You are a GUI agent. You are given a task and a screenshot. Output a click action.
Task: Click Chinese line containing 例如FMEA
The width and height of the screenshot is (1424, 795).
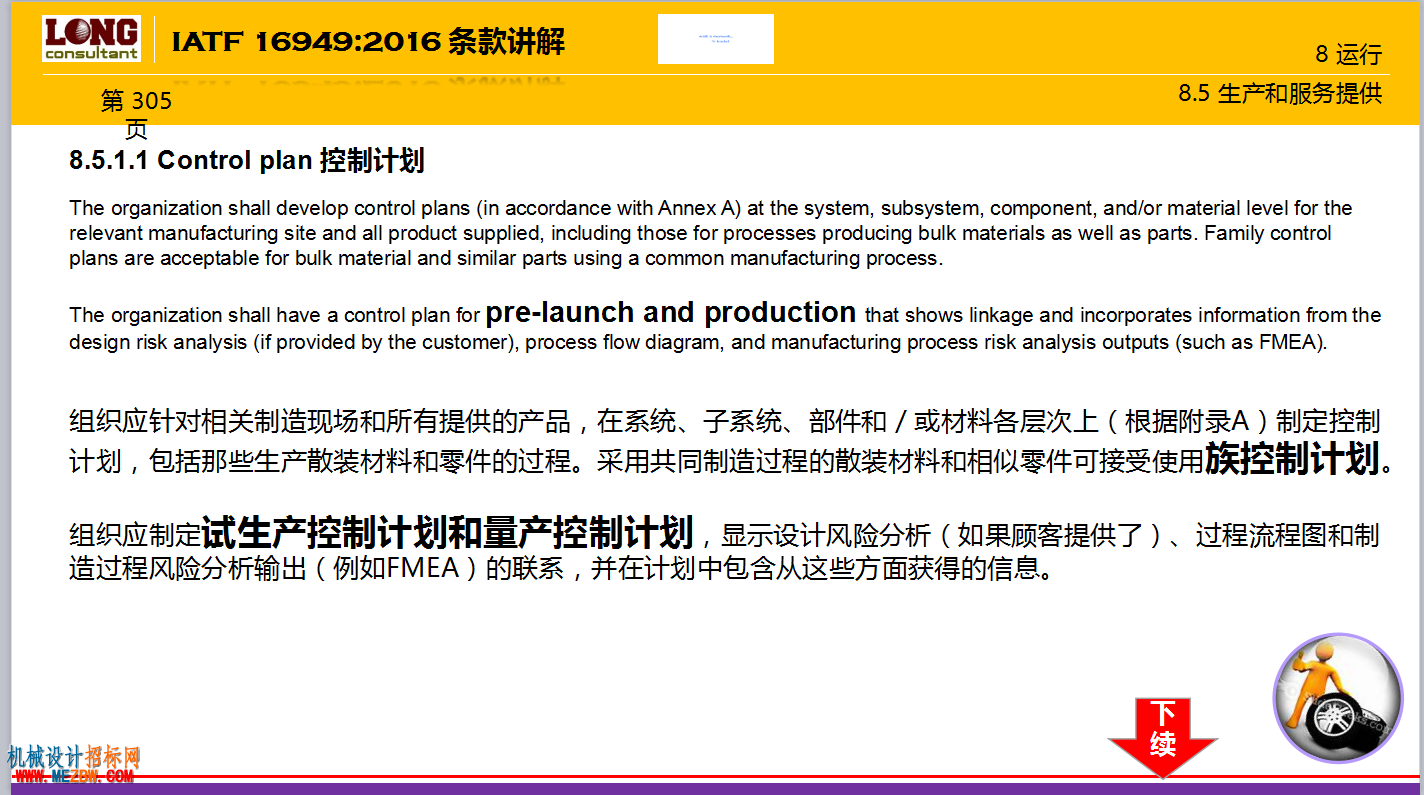point(560,570)
